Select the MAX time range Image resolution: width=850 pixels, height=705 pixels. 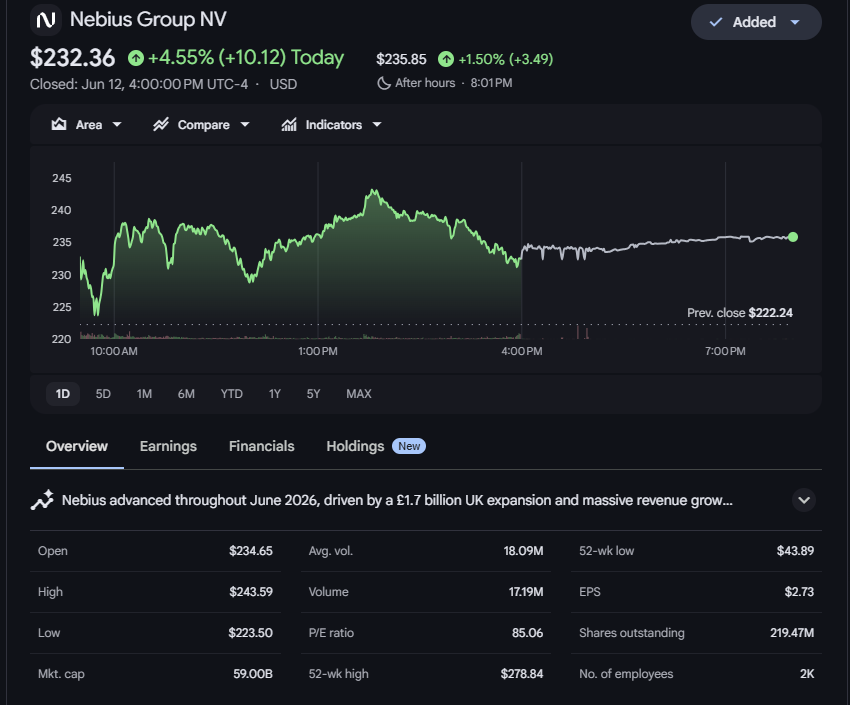pos(359,394)
